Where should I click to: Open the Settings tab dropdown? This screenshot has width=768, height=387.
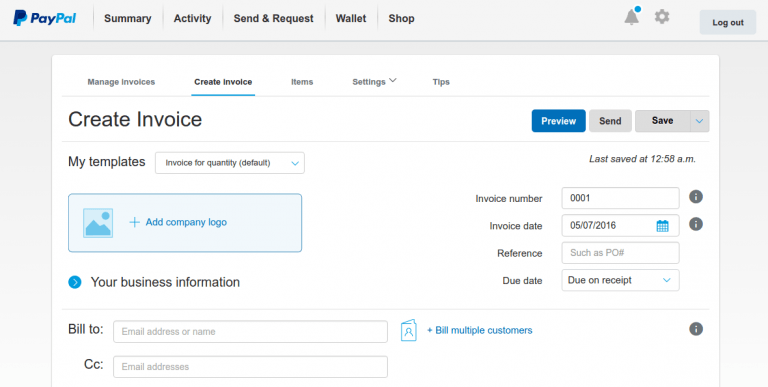(374, 82)
